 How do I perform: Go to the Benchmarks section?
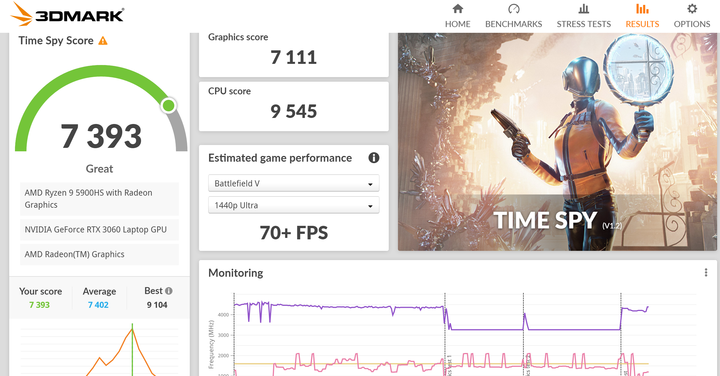[513, 16]
